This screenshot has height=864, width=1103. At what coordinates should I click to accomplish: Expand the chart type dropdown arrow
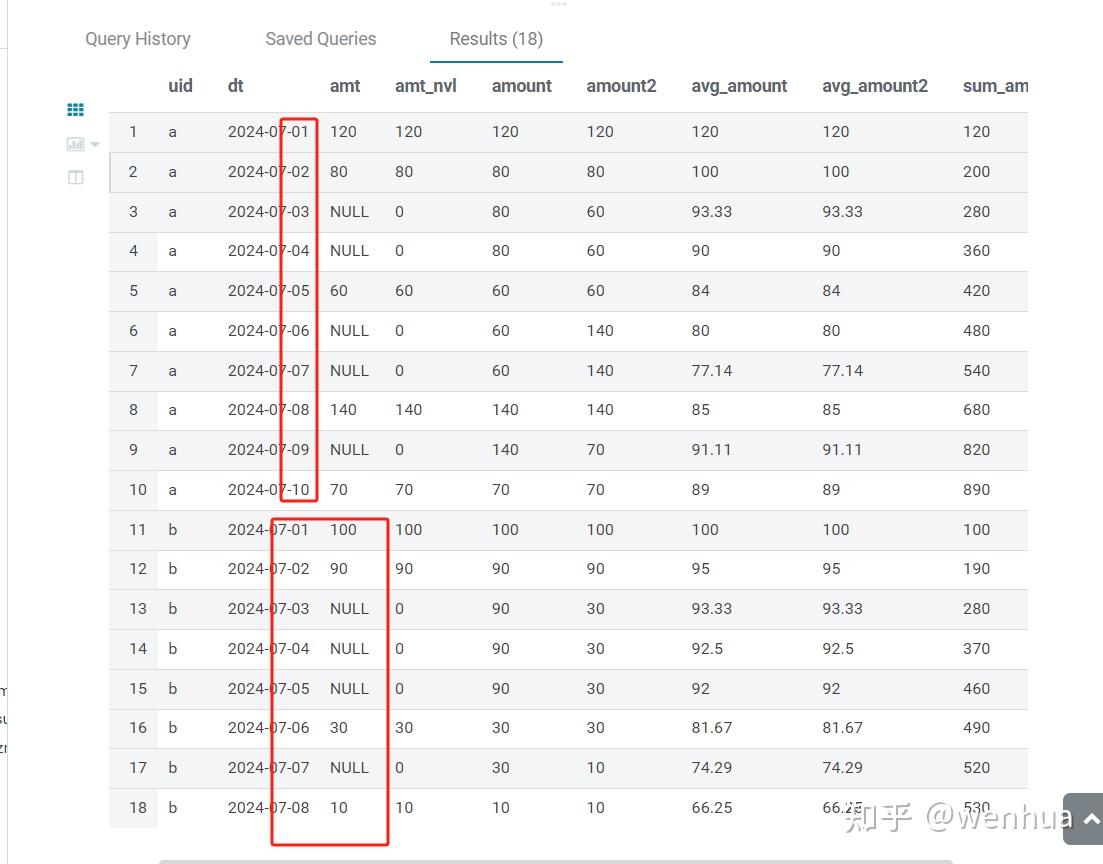tap(95, 144)
